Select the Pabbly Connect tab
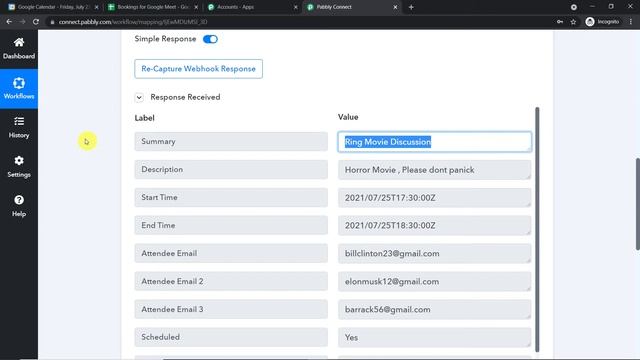 pyautogui.click(x=352, y=7)
